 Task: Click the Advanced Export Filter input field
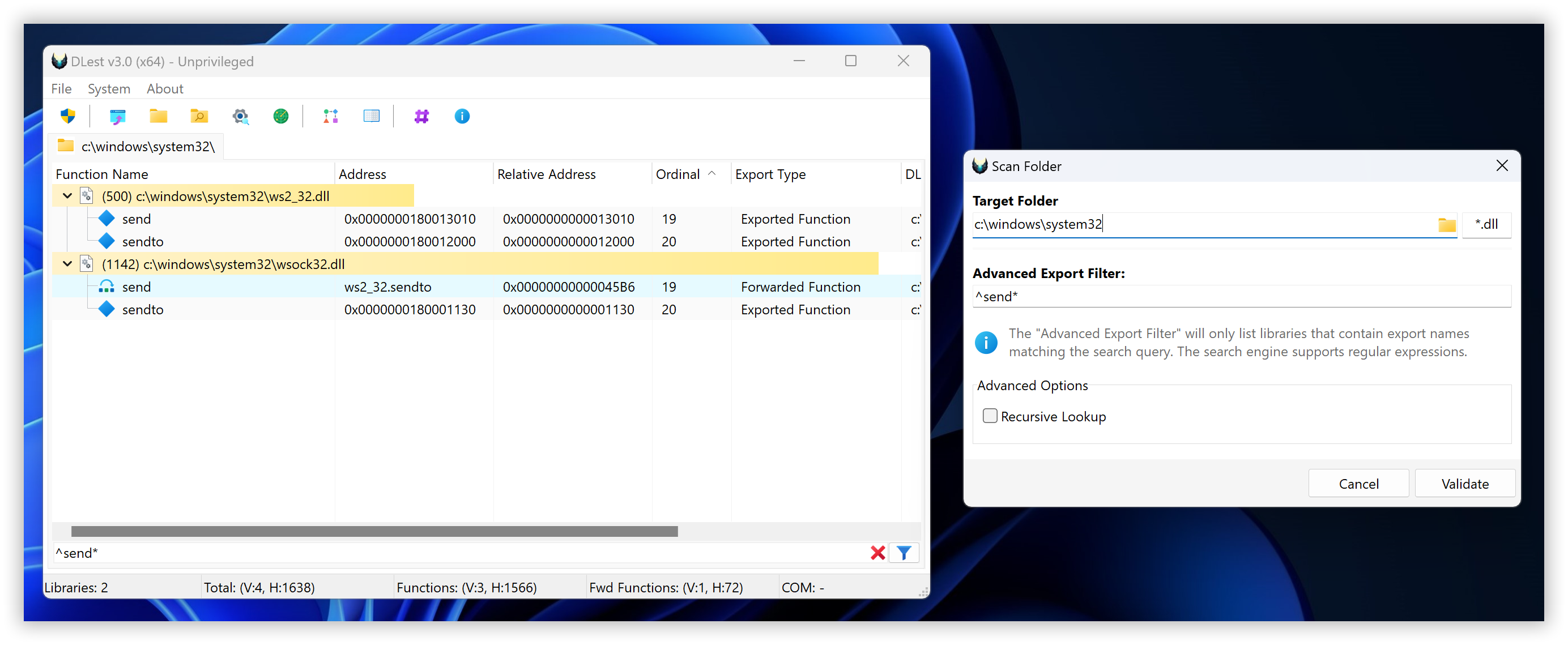coord(1241,296)
